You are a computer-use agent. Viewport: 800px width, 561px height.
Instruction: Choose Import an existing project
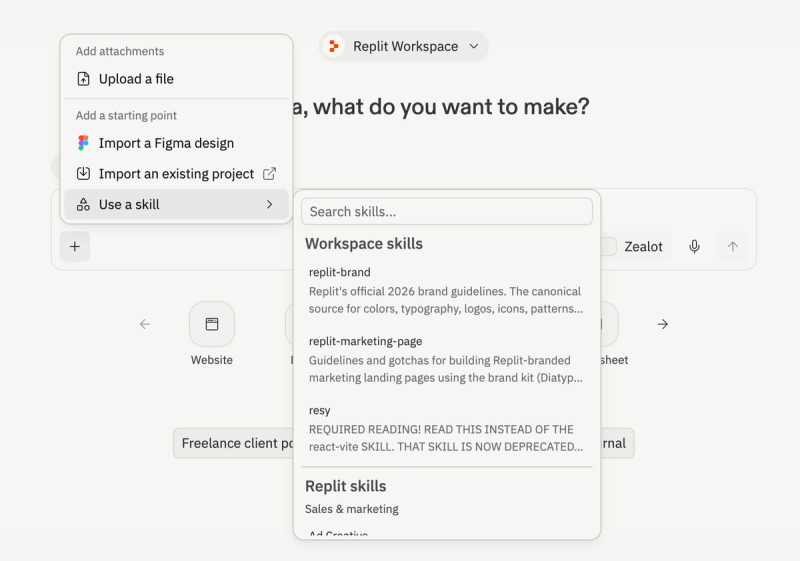tap(177, 174)
